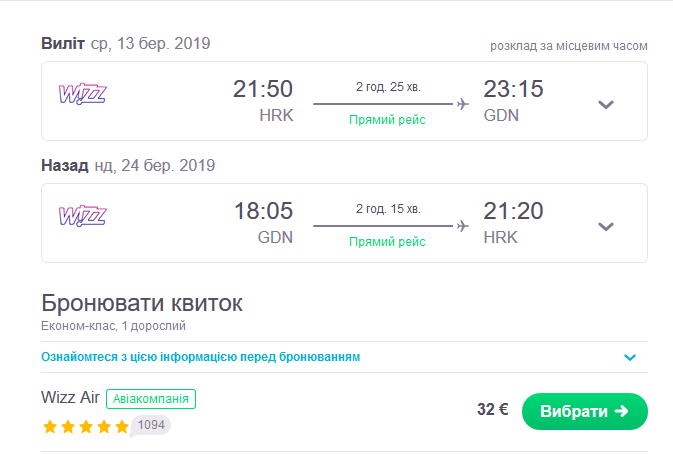Expand the outbound flight details chevron

coord(605,104)
